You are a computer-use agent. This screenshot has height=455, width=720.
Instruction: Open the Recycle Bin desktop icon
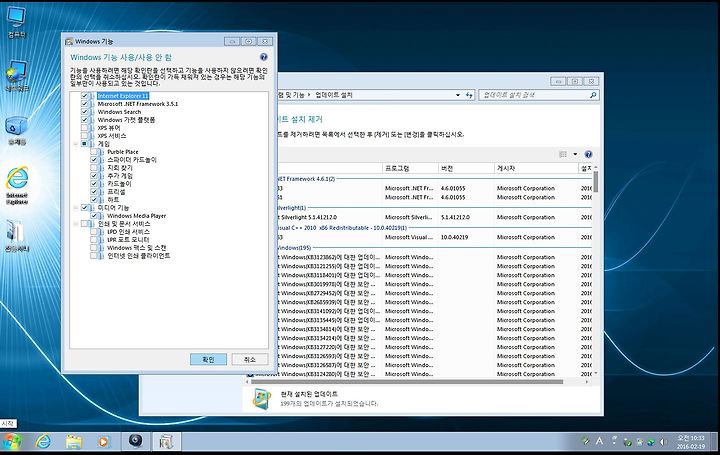17,130
